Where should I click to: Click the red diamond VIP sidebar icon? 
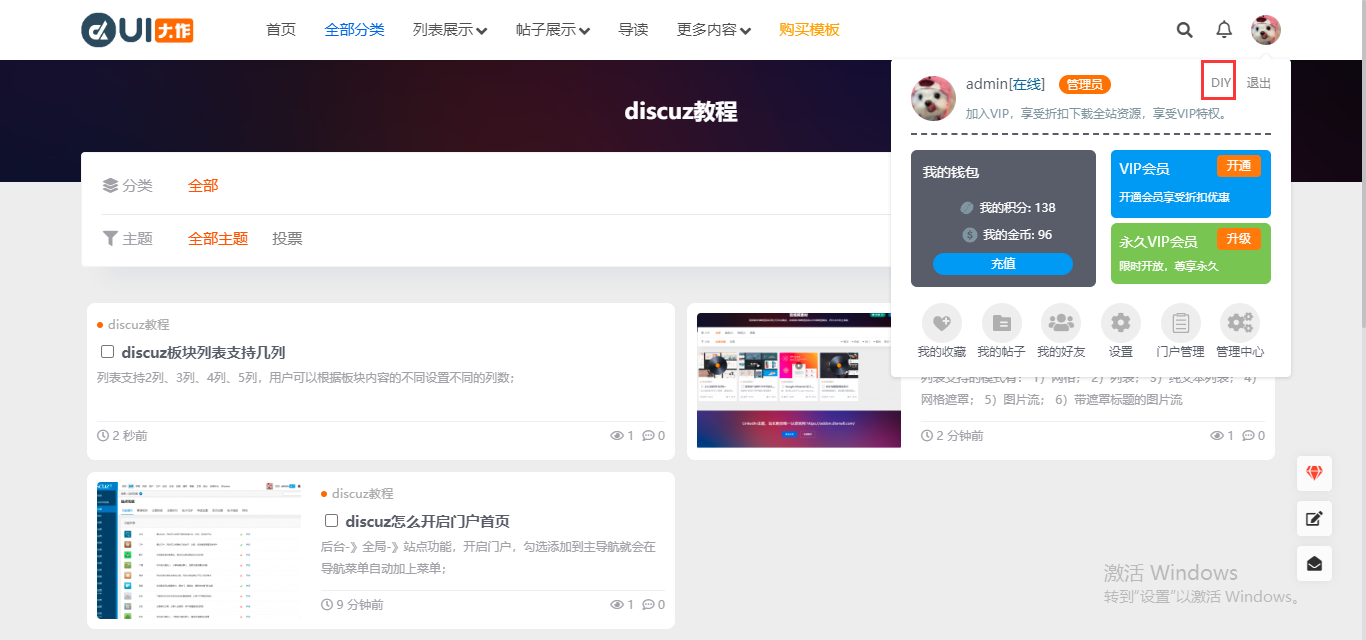[x=1314, y=473]
